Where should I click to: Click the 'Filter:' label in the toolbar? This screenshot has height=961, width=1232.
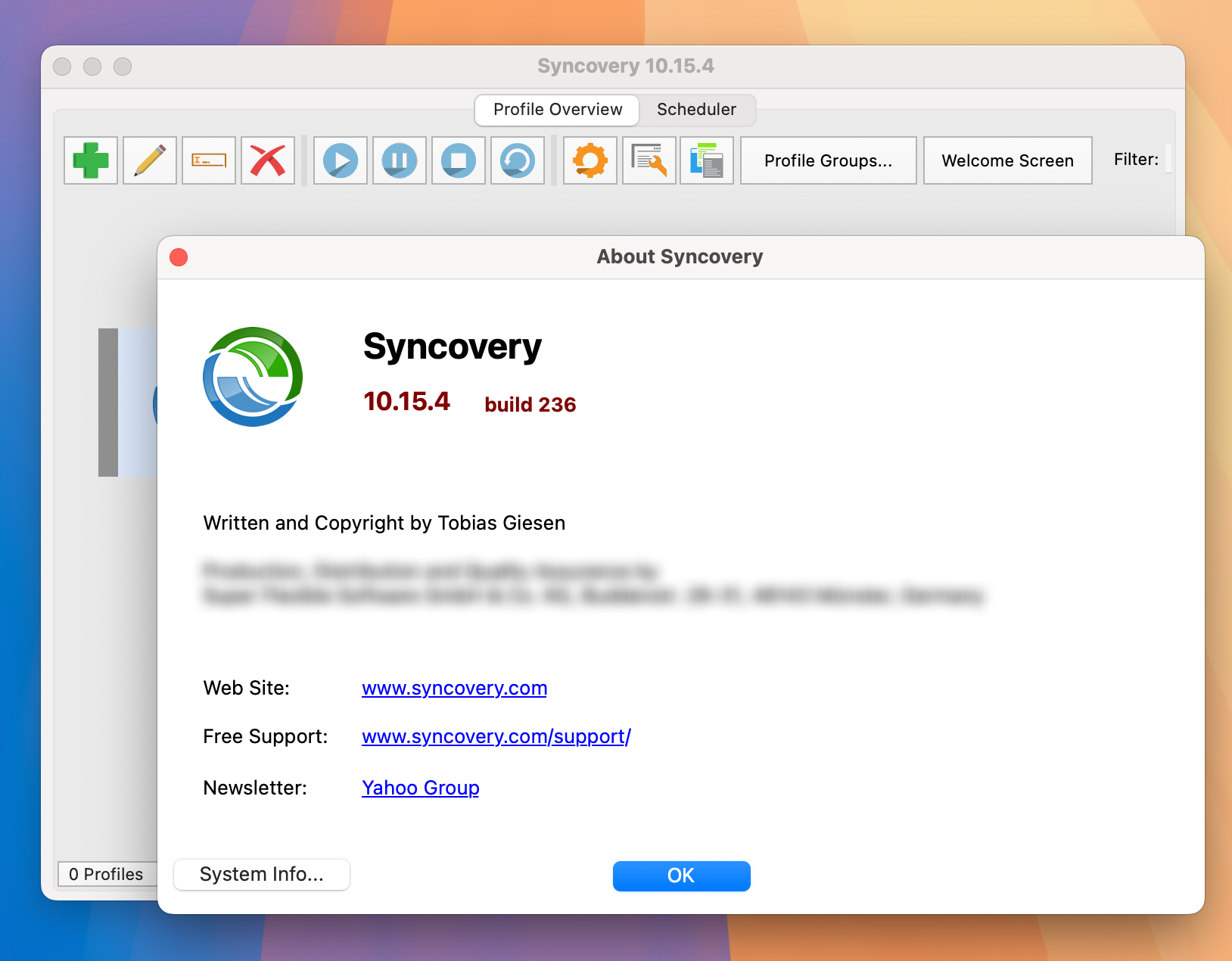[1136, 159]
